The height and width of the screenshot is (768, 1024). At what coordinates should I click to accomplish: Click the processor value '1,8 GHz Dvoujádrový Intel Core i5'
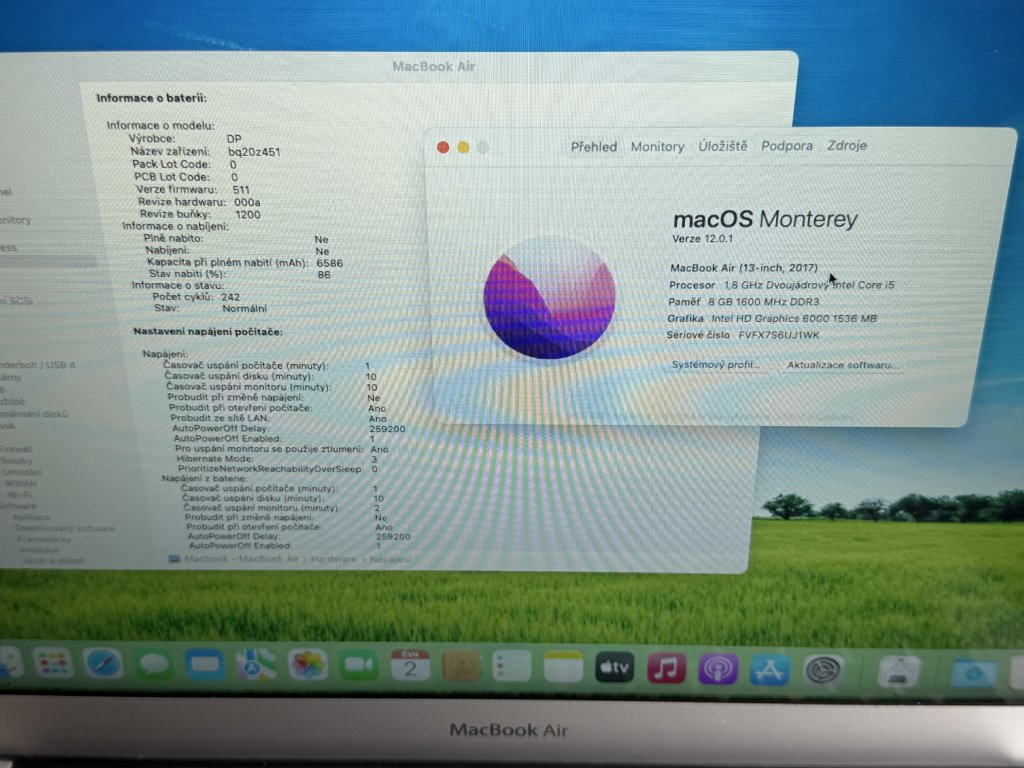point(809,285)
